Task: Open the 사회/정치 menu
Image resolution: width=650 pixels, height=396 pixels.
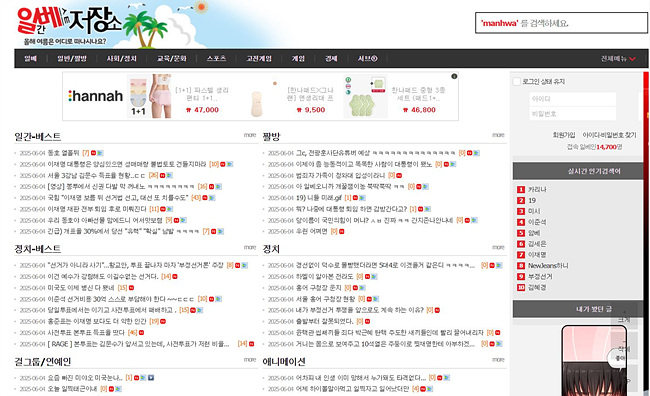Action: [x=121, y=58]
